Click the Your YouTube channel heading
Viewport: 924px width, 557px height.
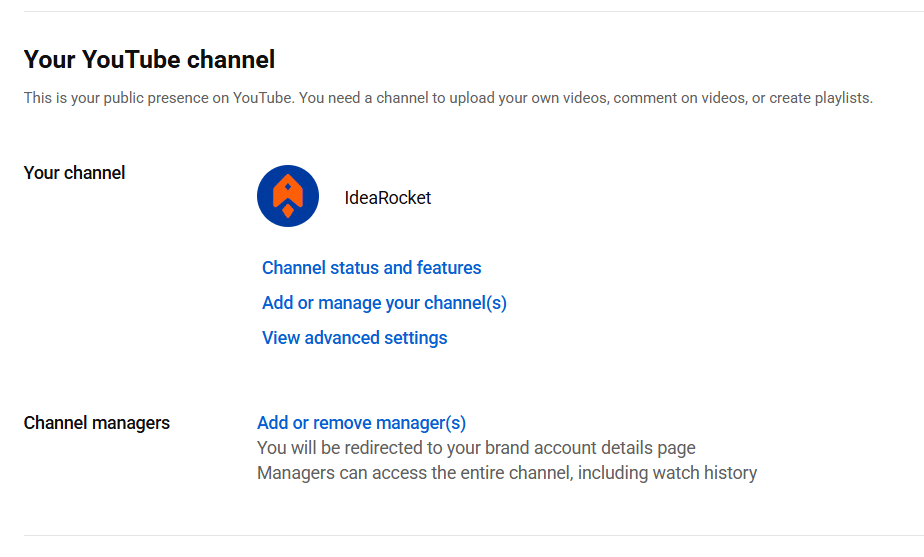149,60
